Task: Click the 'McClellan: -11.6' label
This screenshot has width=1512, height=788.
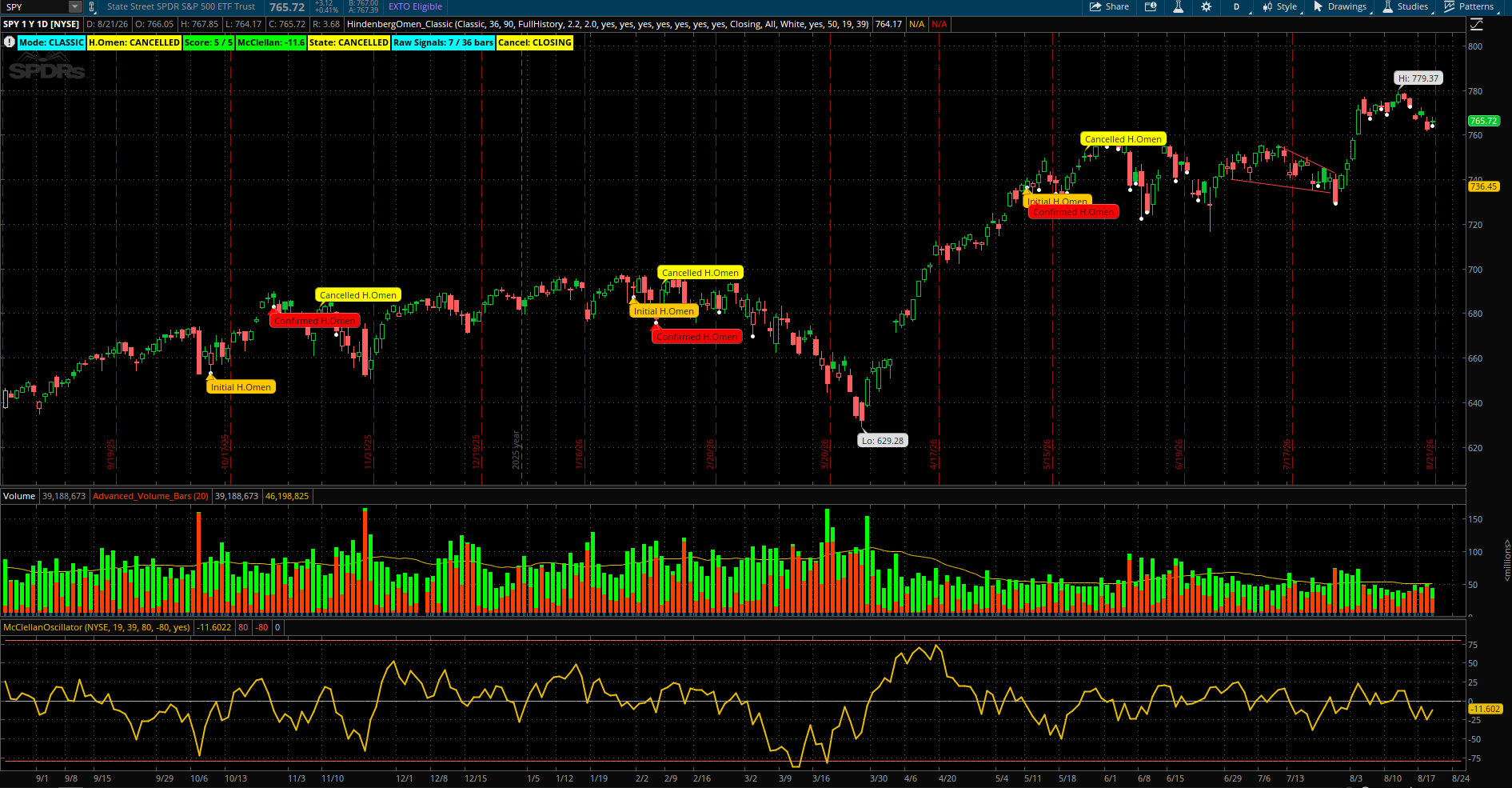Action: (x=271, y=42)
